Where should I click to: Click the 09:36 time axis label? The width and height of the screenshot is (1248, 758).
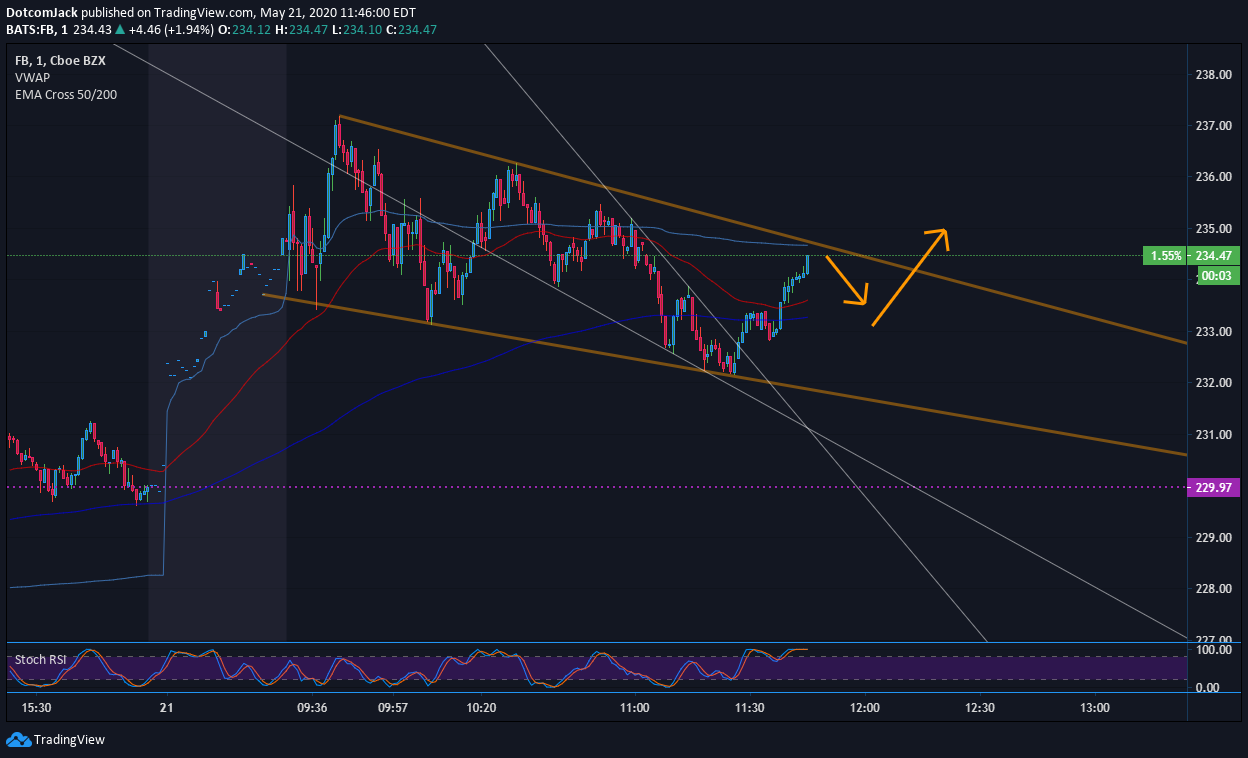point(313,708)
